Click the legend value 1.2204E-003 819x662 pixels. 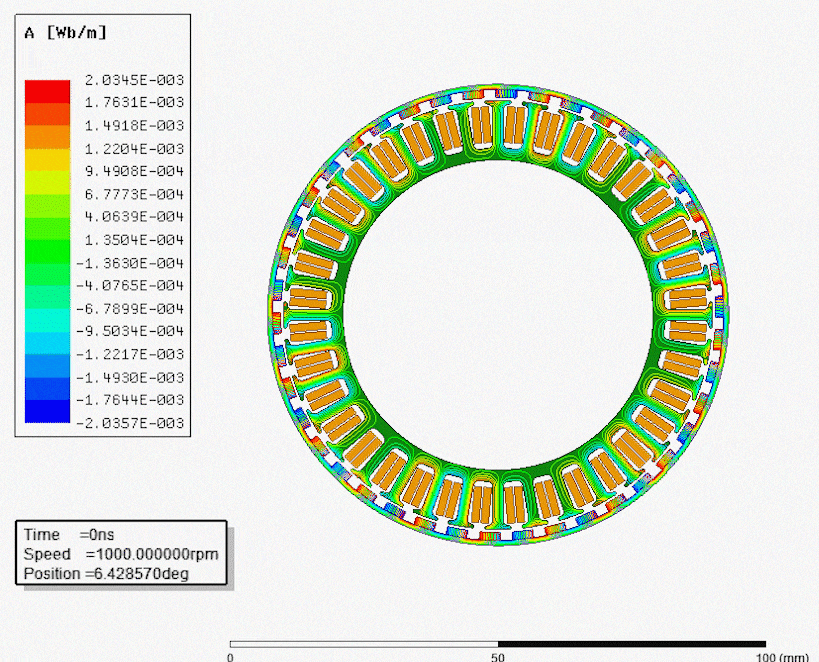tap(134, 149)
